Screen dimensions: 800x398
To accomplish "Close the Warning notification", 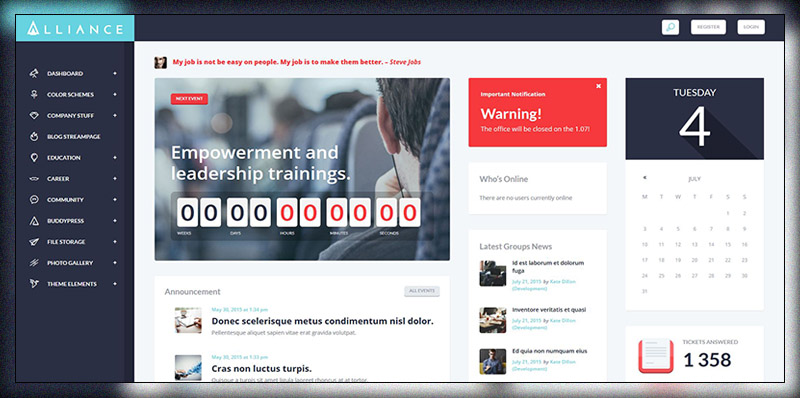I will [598, 86].
